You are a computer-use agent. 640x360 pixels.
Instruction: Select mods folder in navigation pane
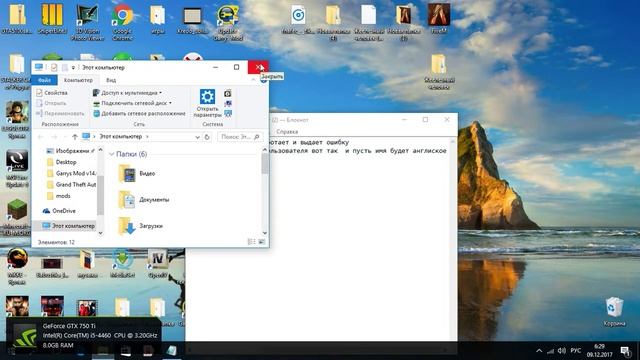click(59, 196)
